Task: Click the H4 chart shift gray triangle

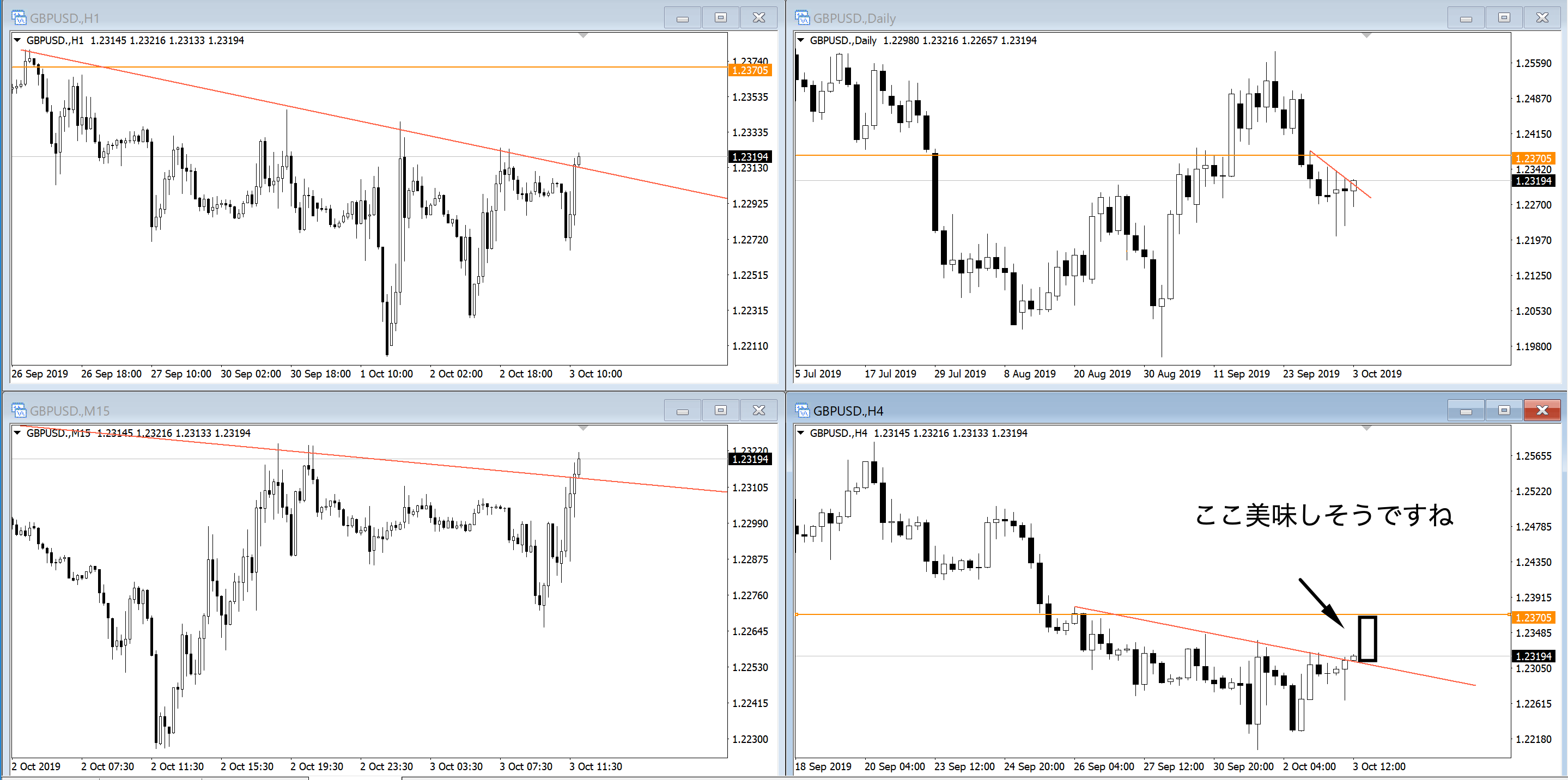Action: (x=1366, y=428)
